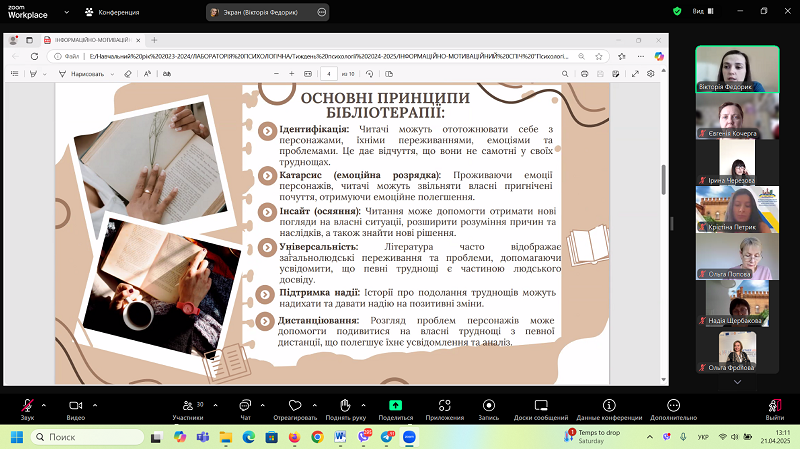Screen dimensions: 800x449
Task: Click the fit to width icon
Action: [308, 74]
